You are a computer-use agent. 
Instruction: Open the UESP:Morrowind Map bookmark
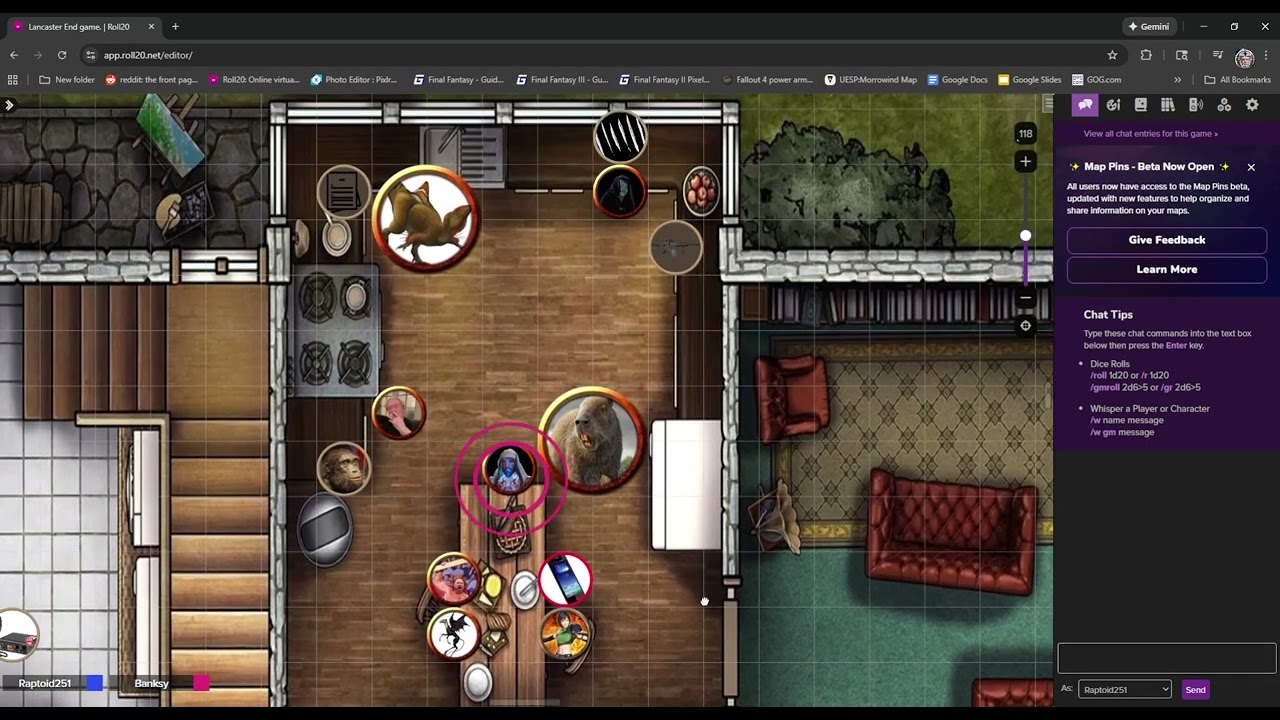(x=870, y=80)
